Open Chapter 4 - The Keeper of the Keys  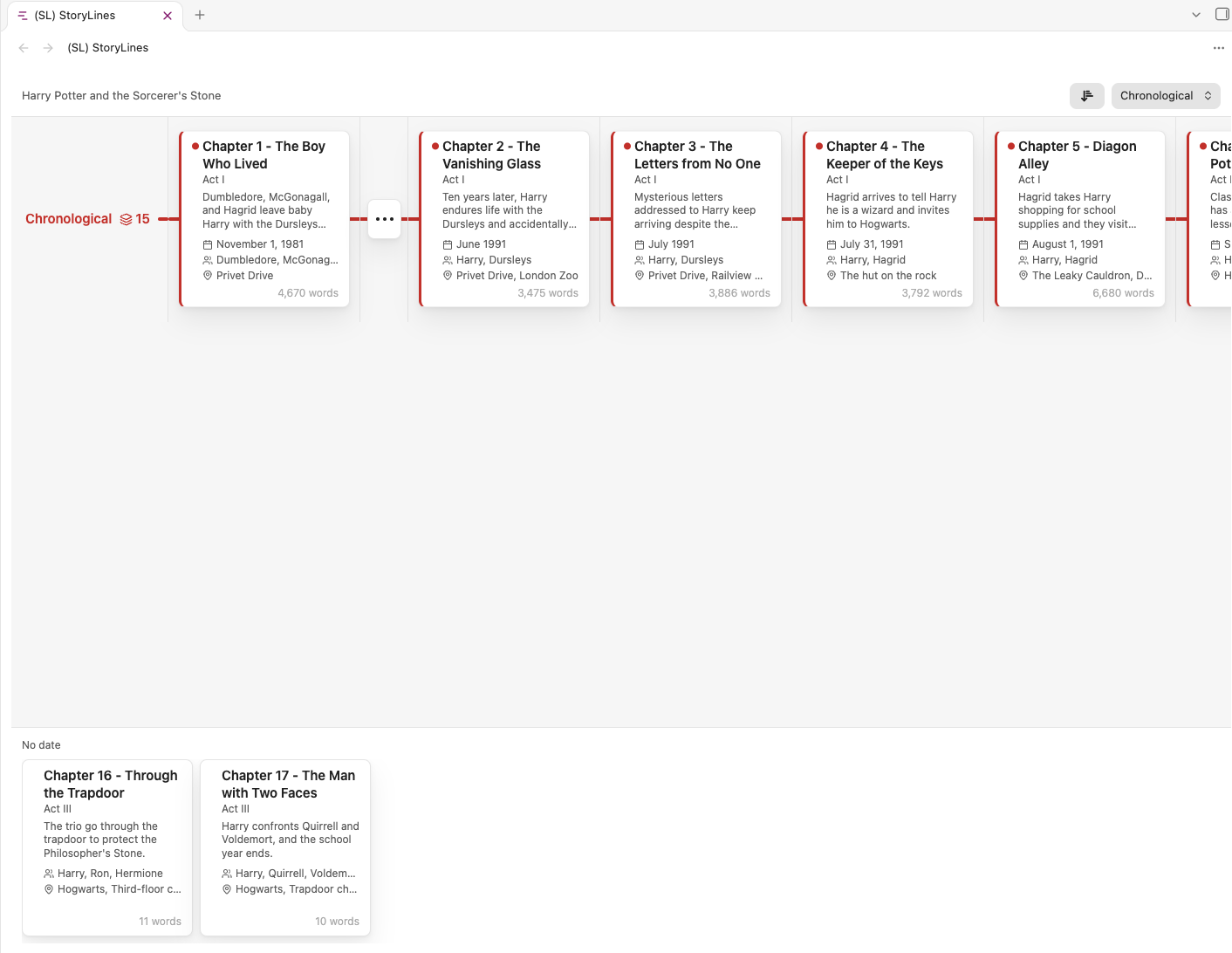[888, 219]
